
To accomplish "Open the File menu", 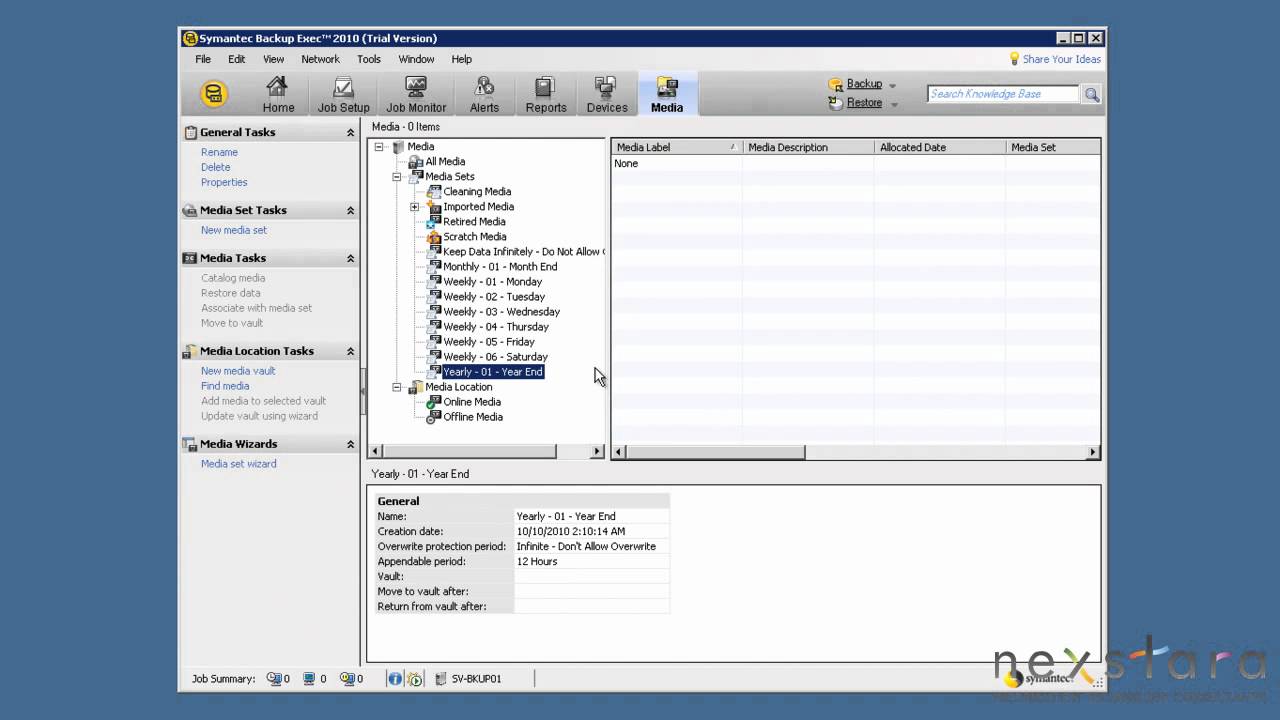I will tap(203, 59).
